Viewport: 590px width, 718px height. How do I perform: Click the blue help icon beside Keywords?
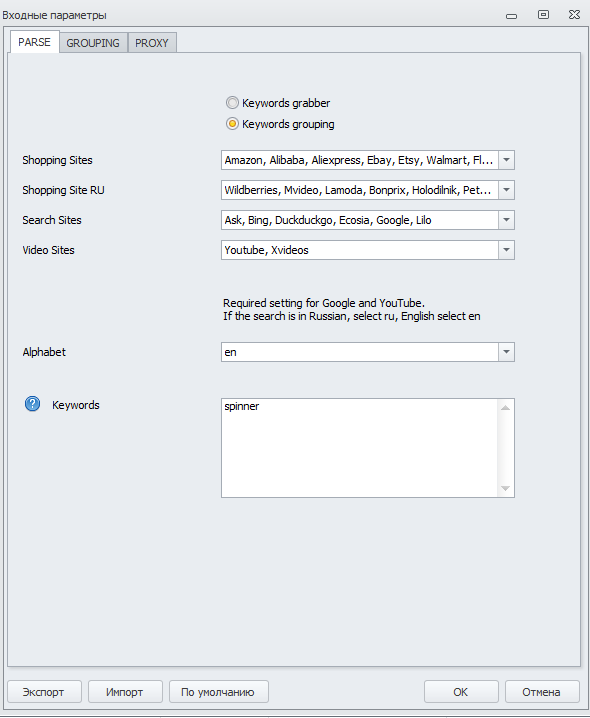[33, 404]
